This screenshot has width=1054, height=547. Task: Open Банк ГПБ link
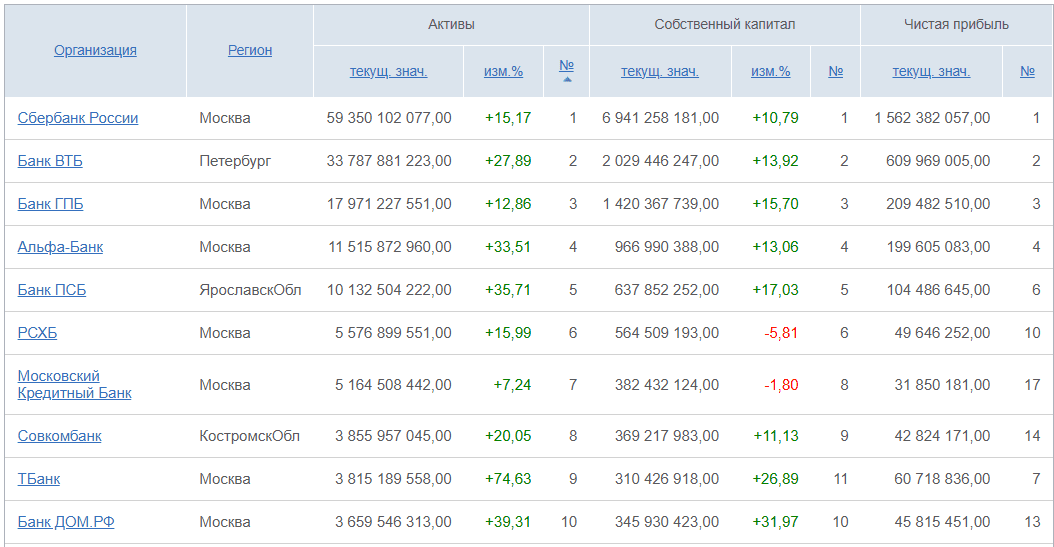pos(50,204)
